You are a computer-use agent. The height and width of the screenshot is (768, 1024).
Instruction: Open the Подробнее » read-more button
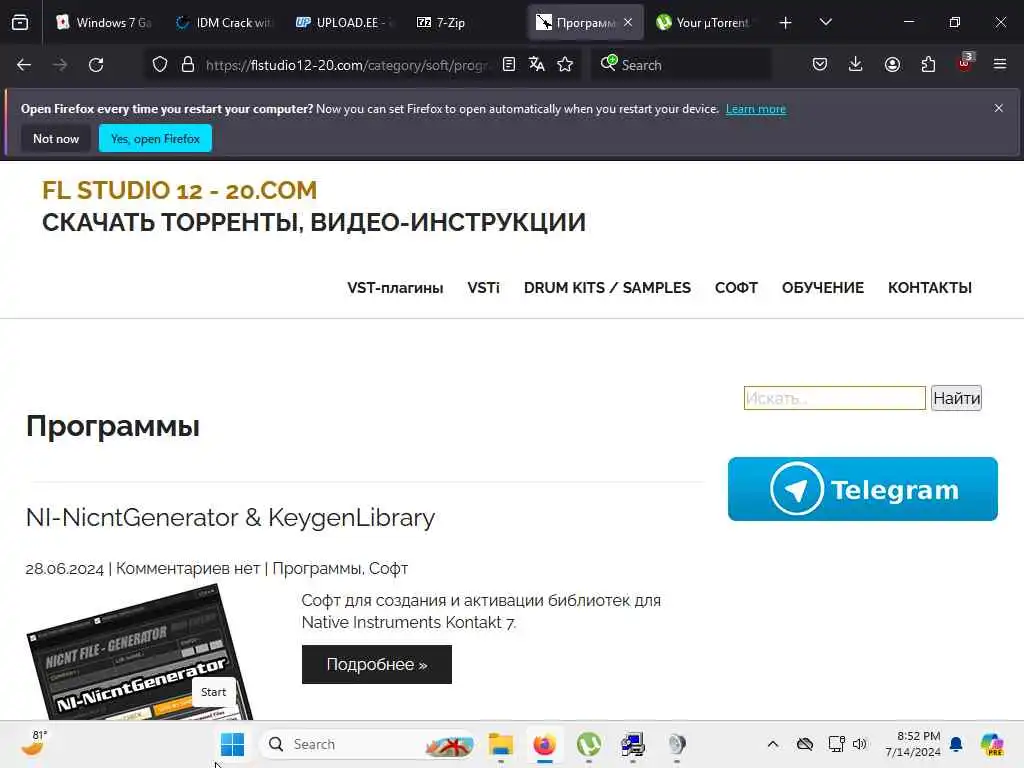pos(377,664)
